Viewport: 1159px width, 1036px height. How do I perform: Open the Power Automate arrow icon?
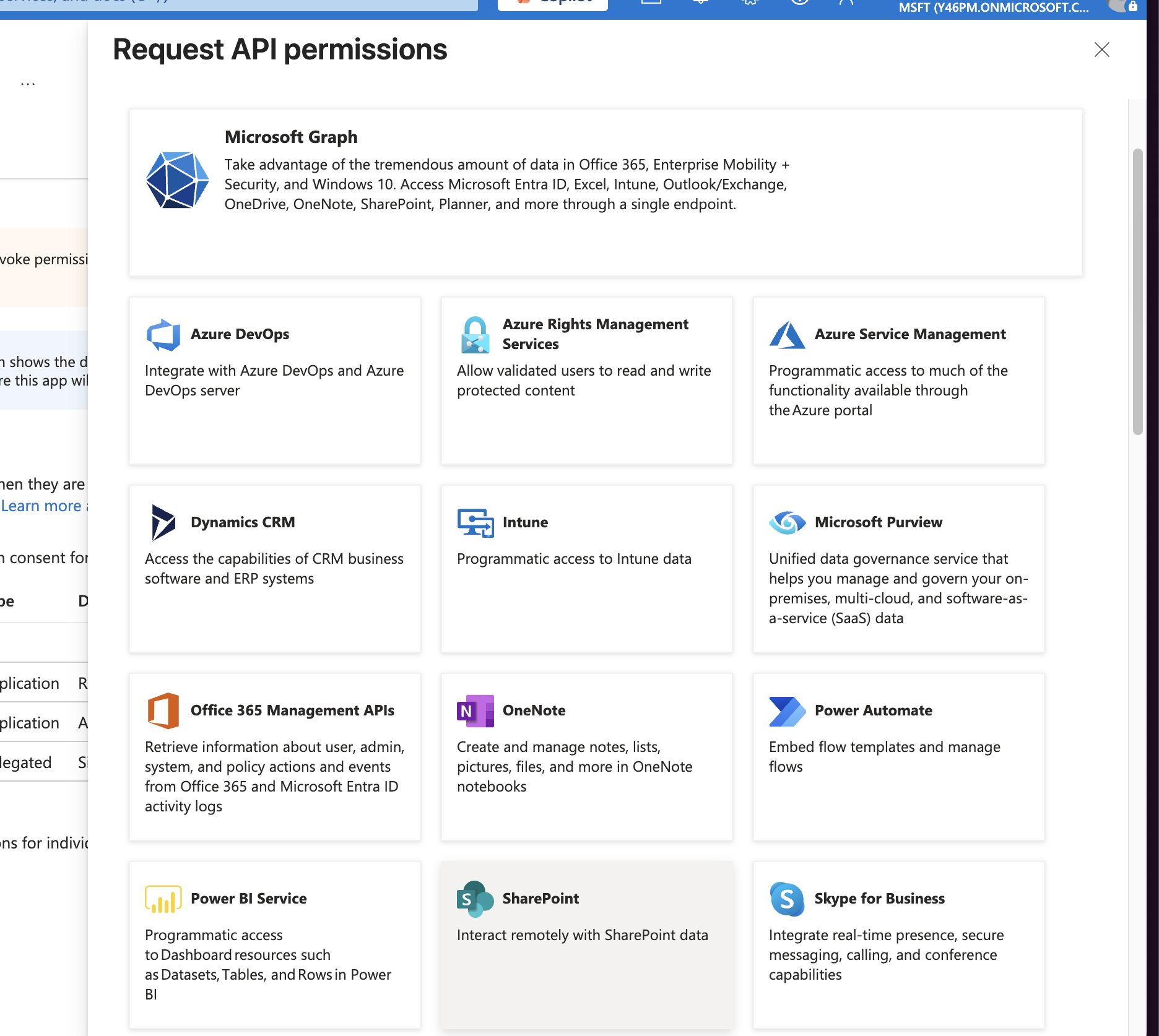coord(788,711)
